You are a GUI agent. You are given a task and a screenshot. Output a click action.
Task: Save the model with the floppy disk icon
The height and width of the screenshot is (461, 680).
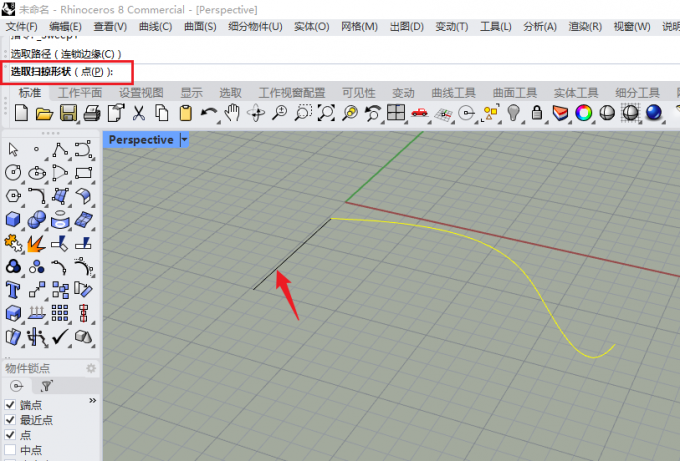(x=68, y=113)
